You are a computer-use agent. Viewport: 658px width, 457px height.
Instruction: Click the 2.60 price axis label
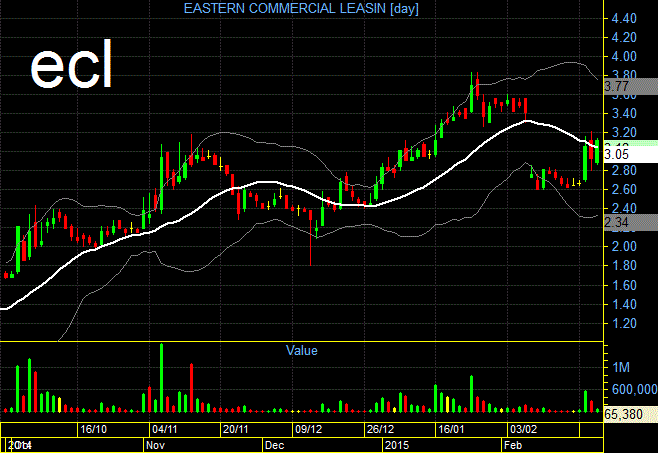pos(624,189)
